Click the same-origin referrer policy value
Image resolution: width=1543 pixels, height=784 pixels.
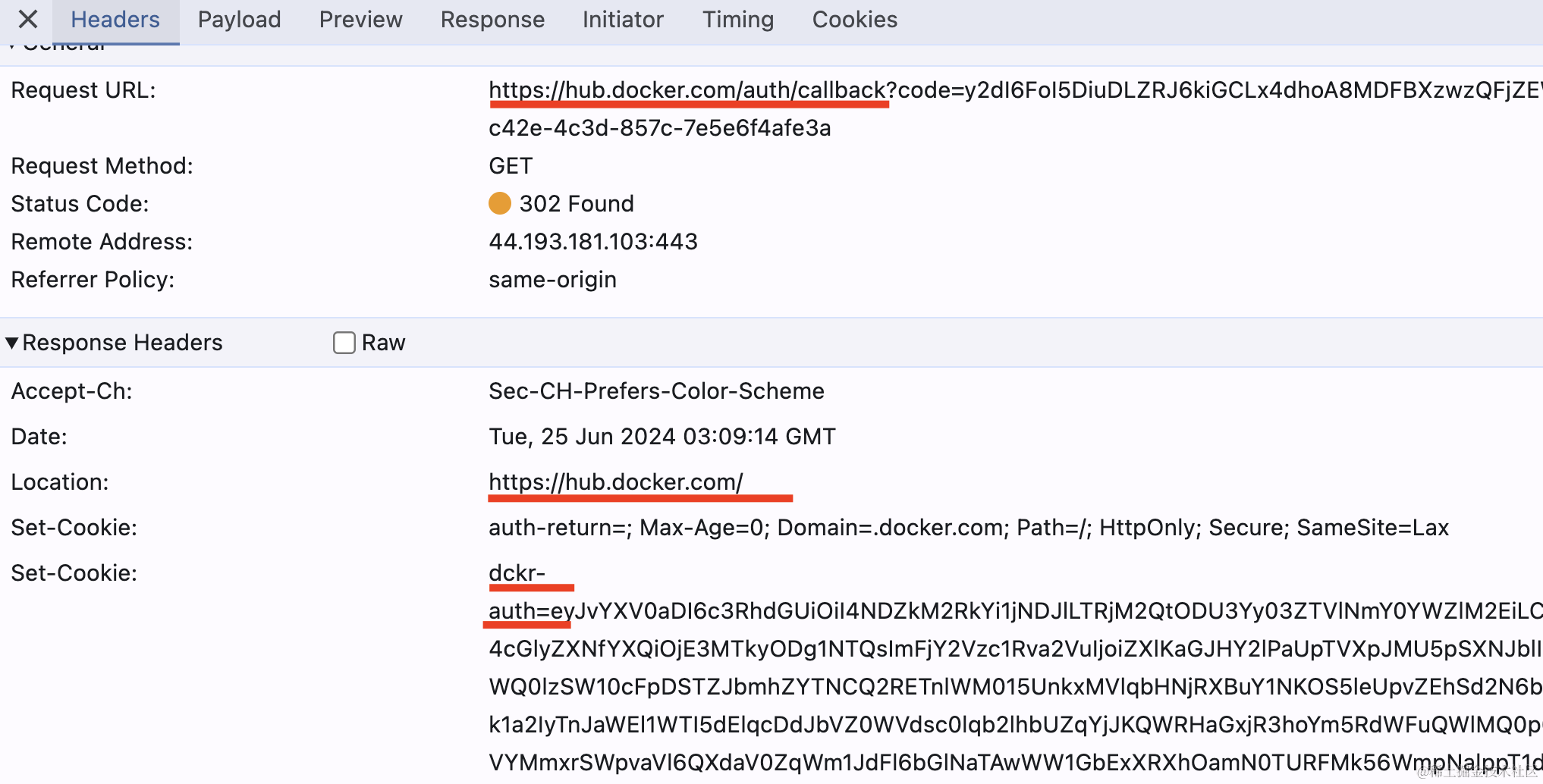[552, 280]
